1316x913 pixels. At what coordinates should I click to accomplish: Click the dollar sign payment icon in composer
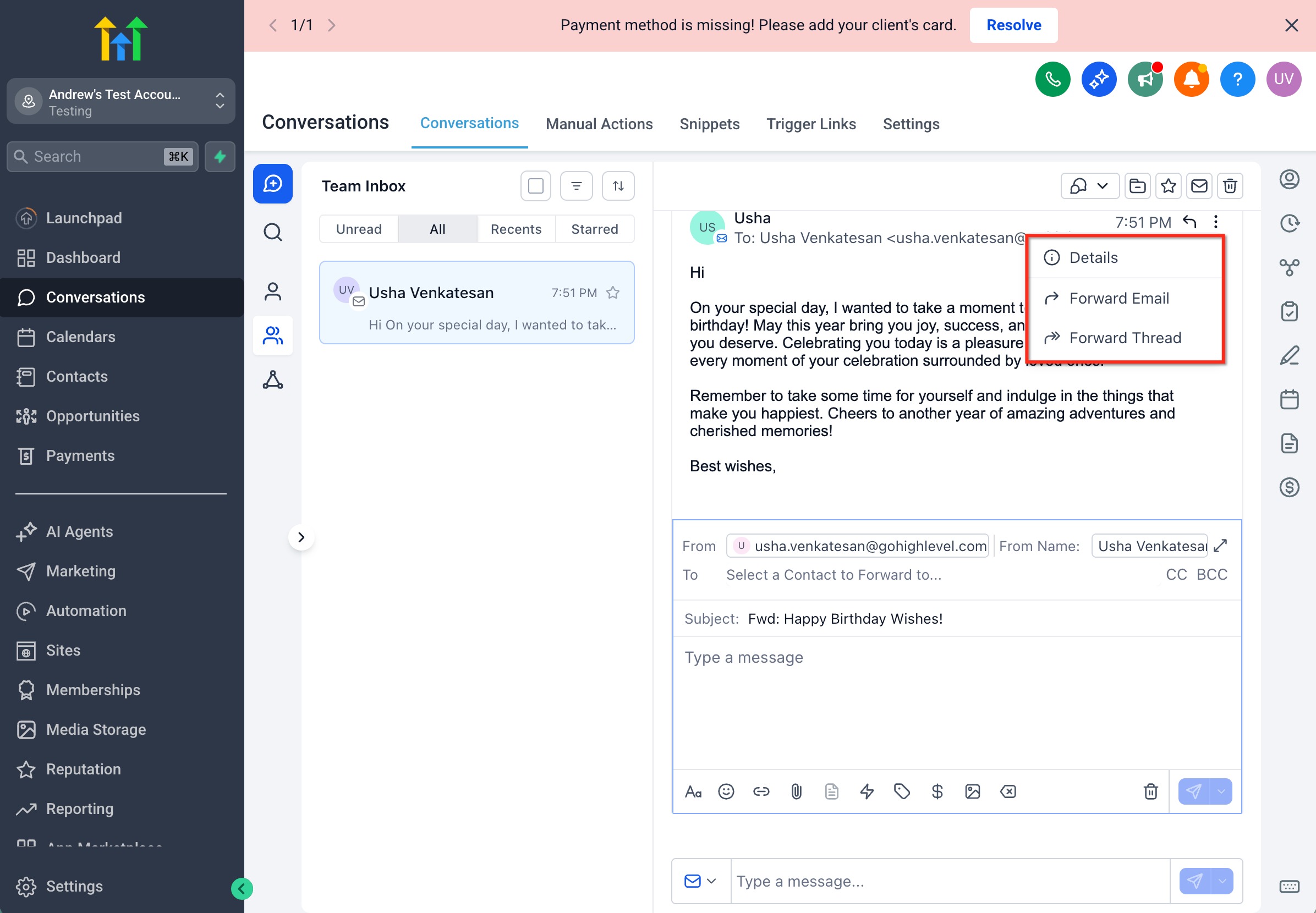(936, 791)
